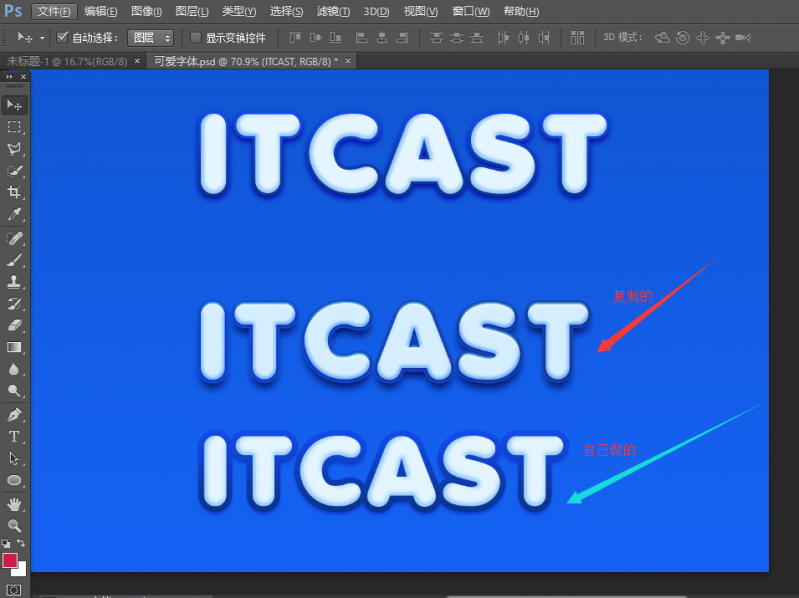Screen dimensions: 799x598
Task: Select the Rectangular Marquee tool
Action: (x=14, y=127)
